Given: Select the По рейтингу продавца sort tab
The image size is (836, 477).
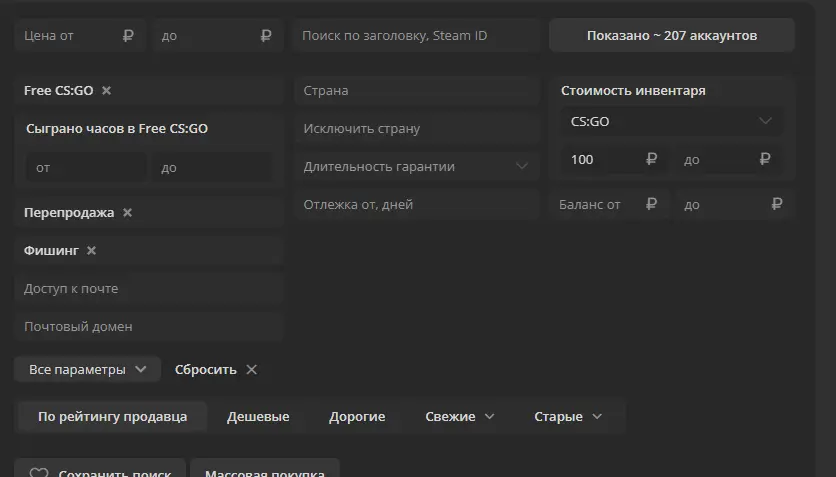Looking at the screenshot, I should click(112, 416).
